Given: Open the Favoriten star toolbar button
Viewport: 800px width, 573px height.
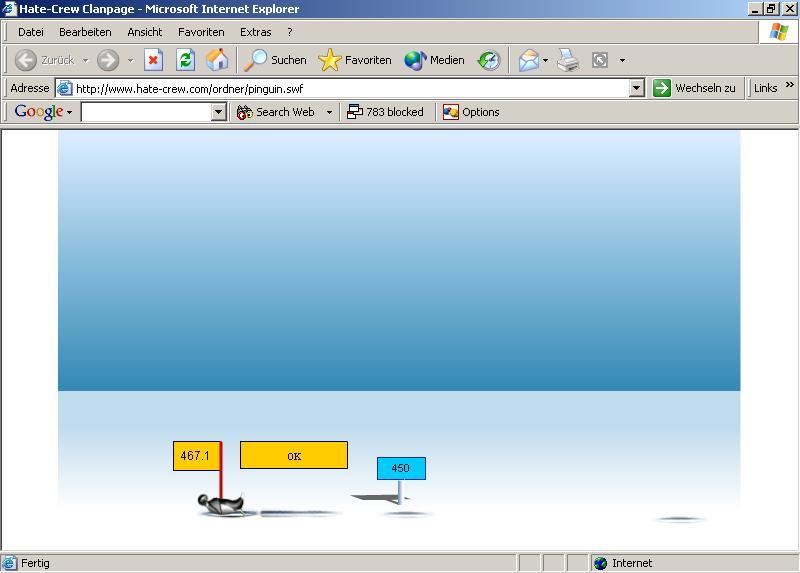Looking at the screenshot, I should click(355, 60).
